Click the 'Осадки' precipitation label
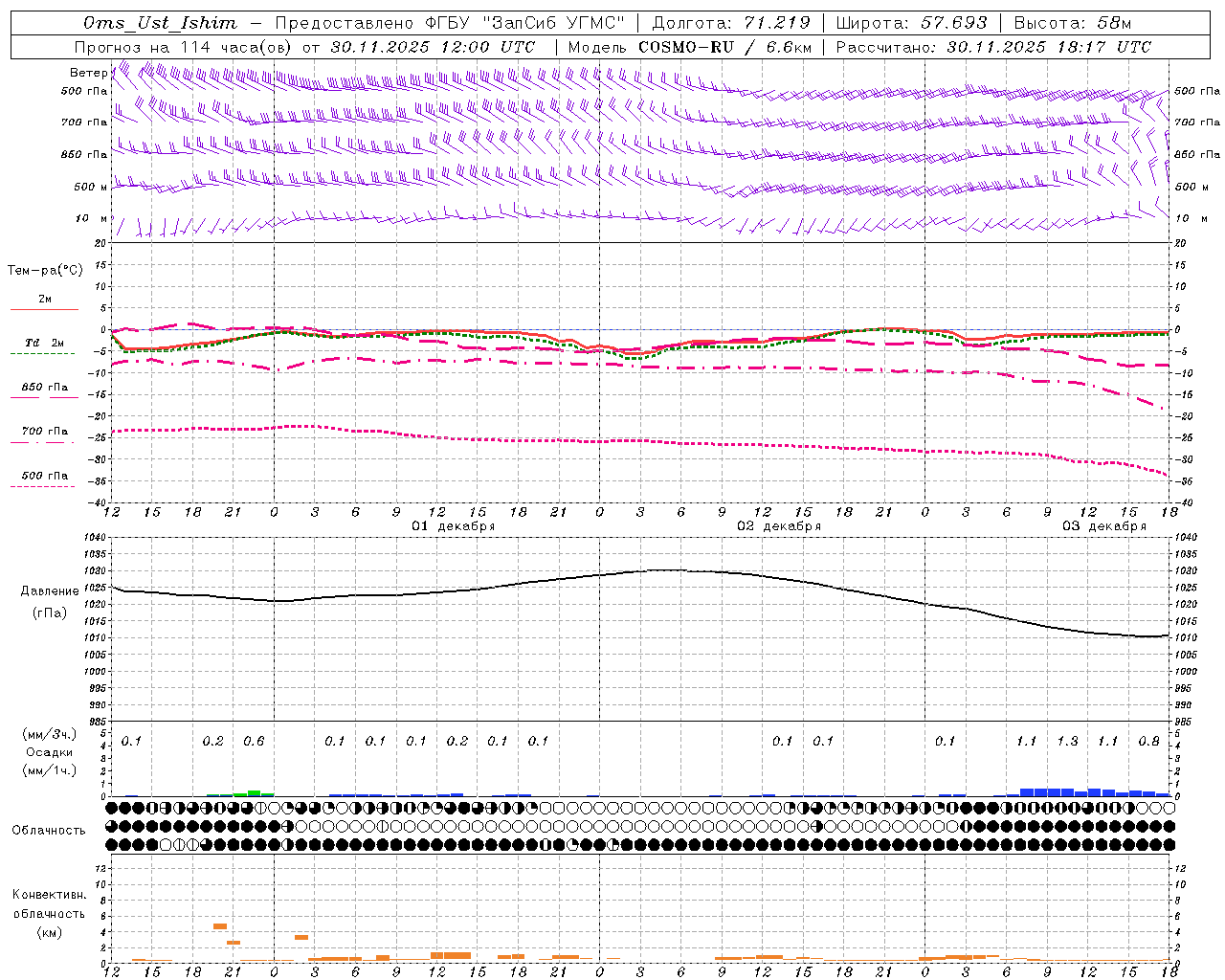Screen dimensions: 1225x980 click(50, 752)
